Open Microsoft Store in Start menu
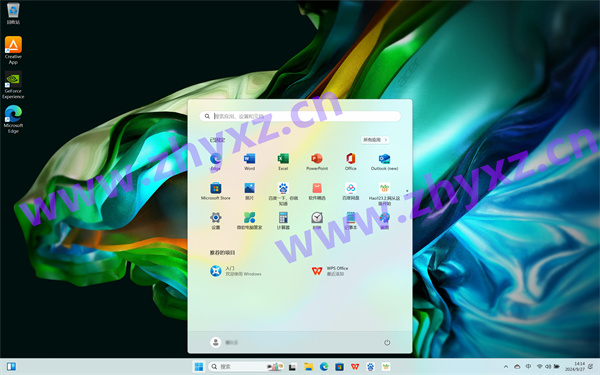600x375 pixels. [x=215, y=191]
